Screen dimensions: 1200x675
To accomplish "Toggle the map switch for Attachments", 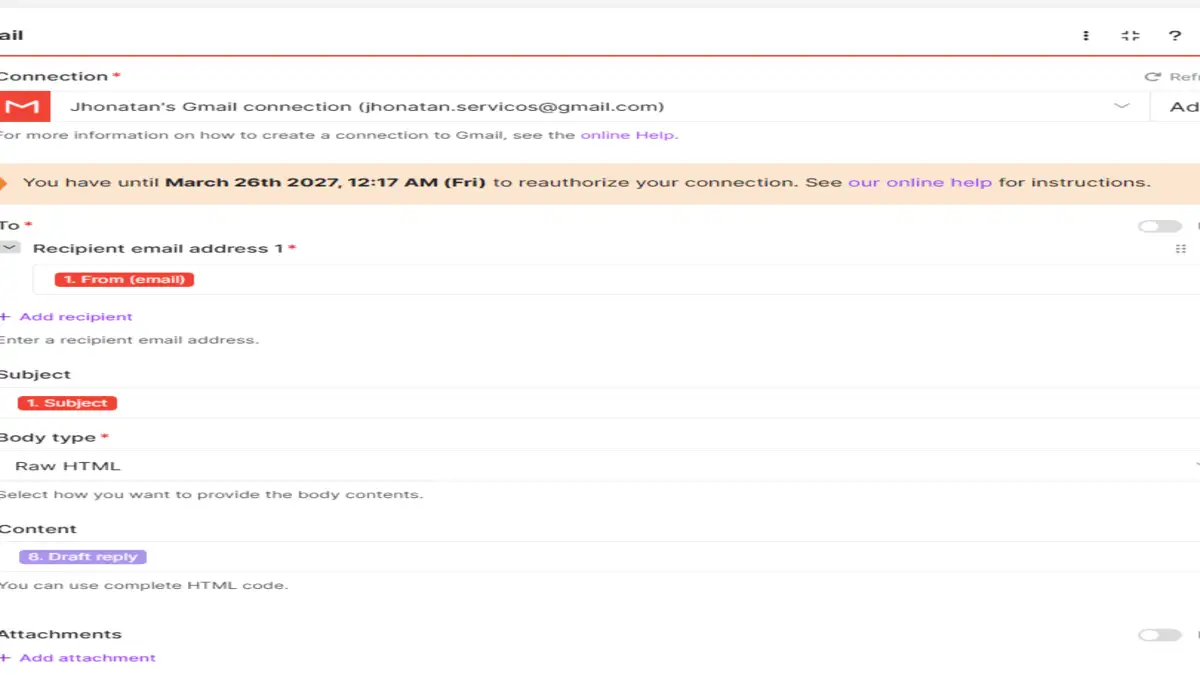I will tap(1159, 635).
